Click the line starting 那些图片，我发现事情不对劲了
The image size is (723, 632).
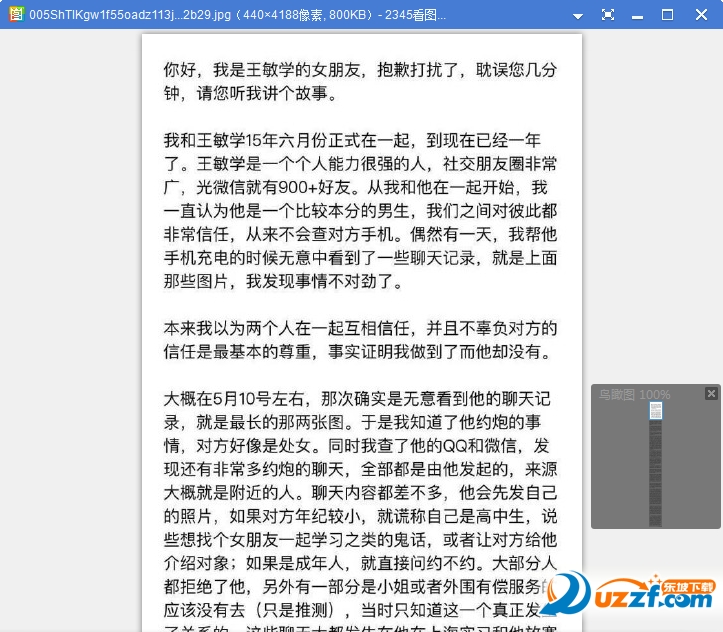284,281
